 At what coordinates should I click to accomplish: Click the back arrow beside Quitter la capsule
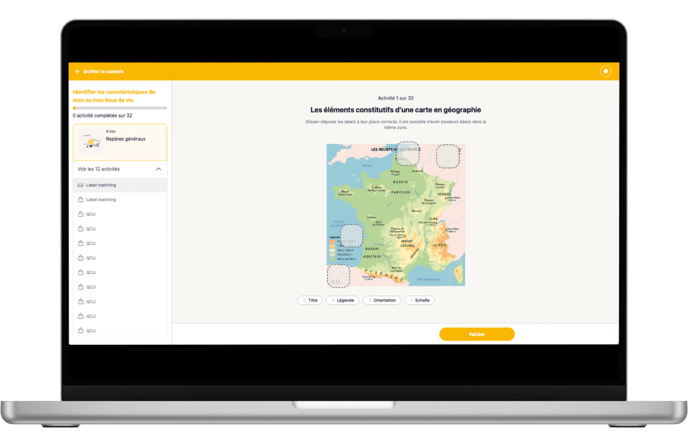click(78, 71)
